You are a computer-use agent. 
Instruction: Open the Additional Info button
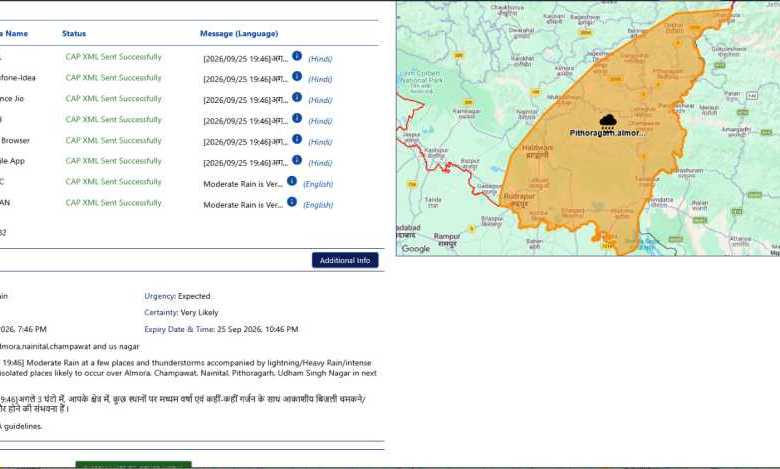click(345, 260)
